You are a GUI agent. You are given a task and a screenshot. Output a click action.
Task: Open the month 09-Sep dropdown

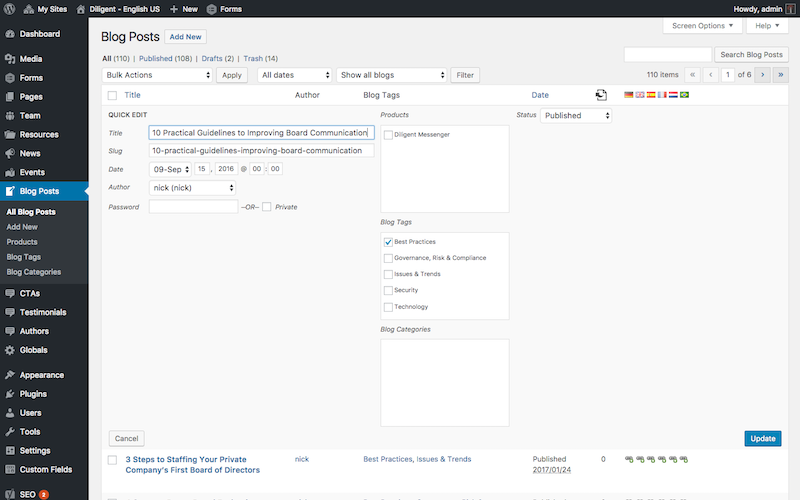tap(170, 169)
